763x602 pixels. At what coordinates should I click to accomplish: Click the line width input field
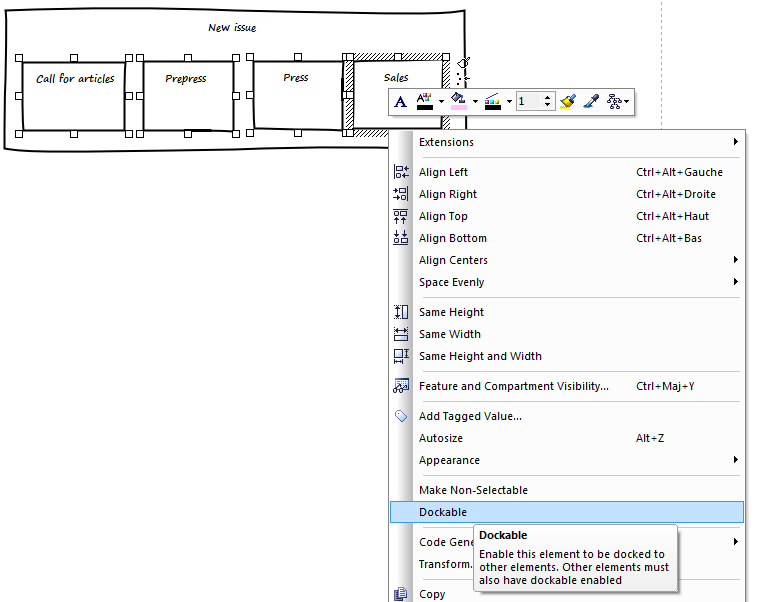(x=528, y=101)
